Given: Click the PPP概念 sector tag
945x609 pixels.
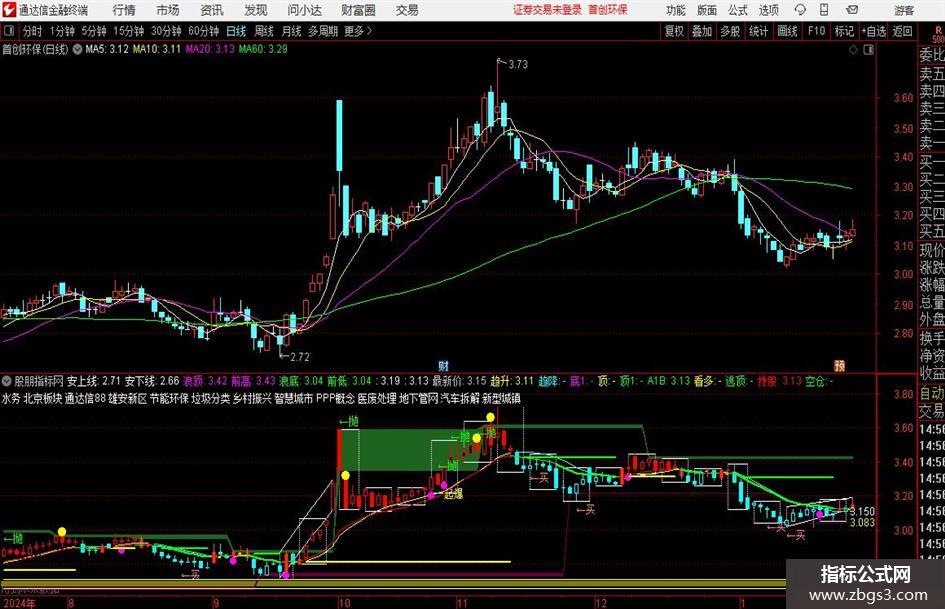Looking at the screenshot, I should coord(336,399).
